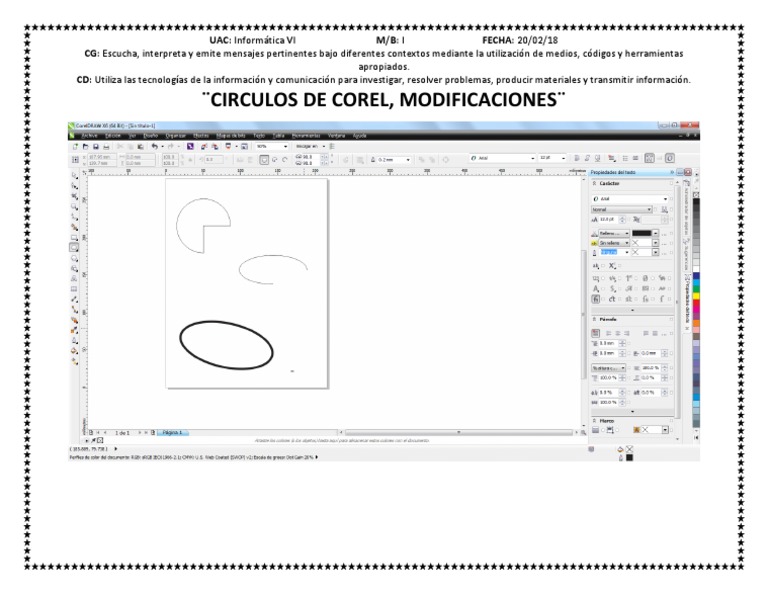
Task: Click the Save floppy disk icon
Action: (96, 146)
